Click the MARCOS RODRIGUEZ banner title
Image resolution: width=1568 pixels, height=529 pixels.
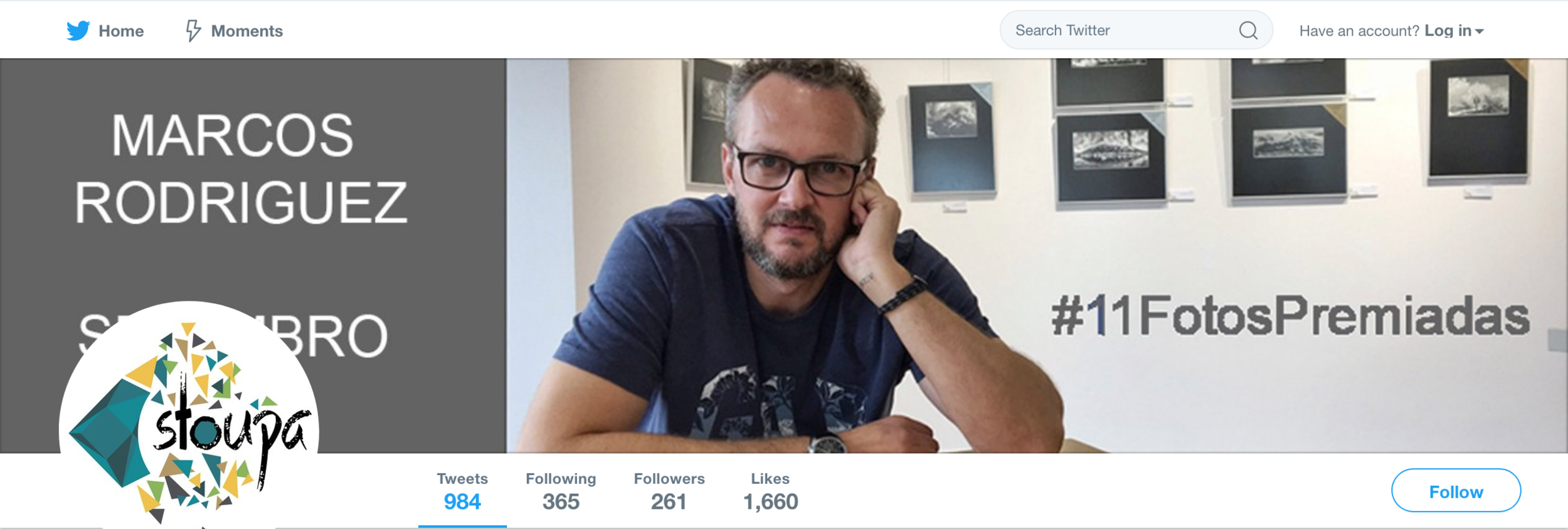point(241,169)
